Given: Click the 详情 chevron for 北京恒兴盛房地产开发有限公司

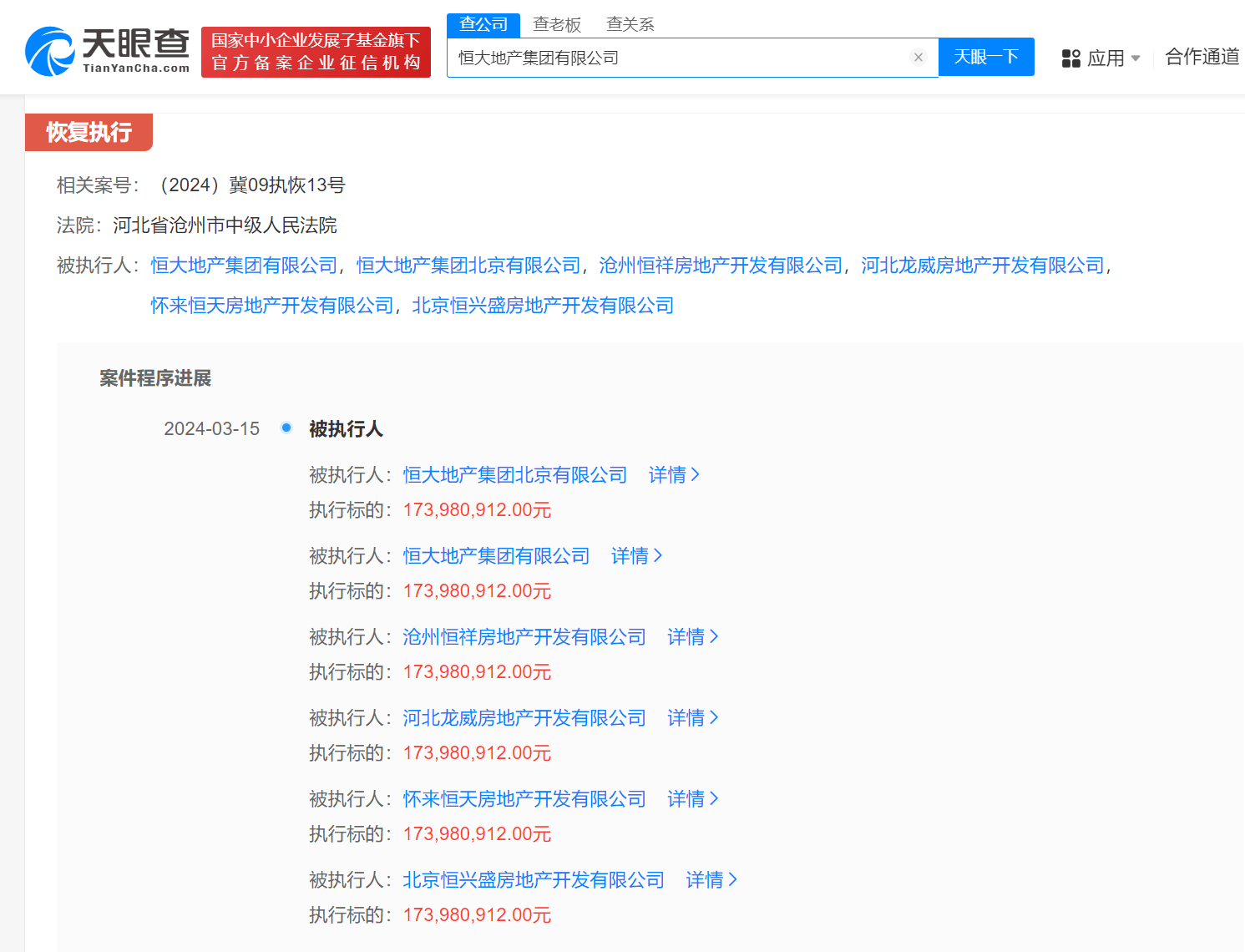Looking at the screenshot, I should pyautogui.click(x=711, y=879).
